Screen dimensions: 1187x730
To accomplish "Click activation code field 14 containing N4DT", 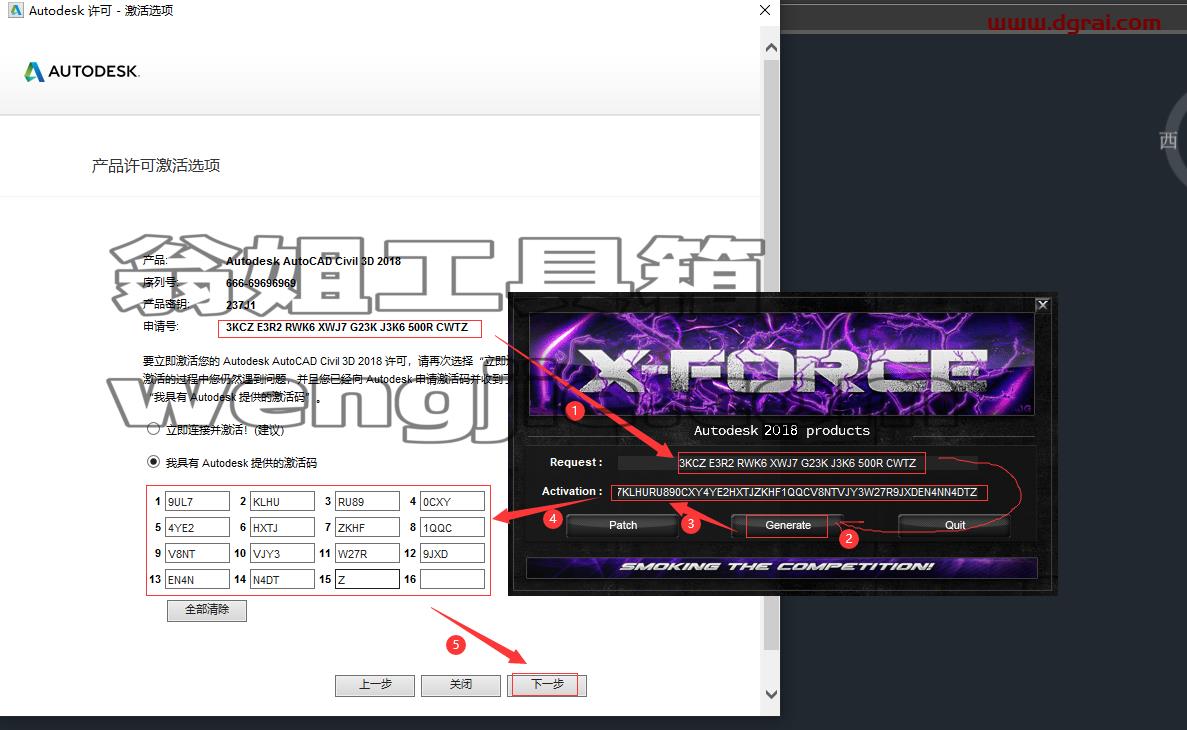I will [x=282, y=579].
